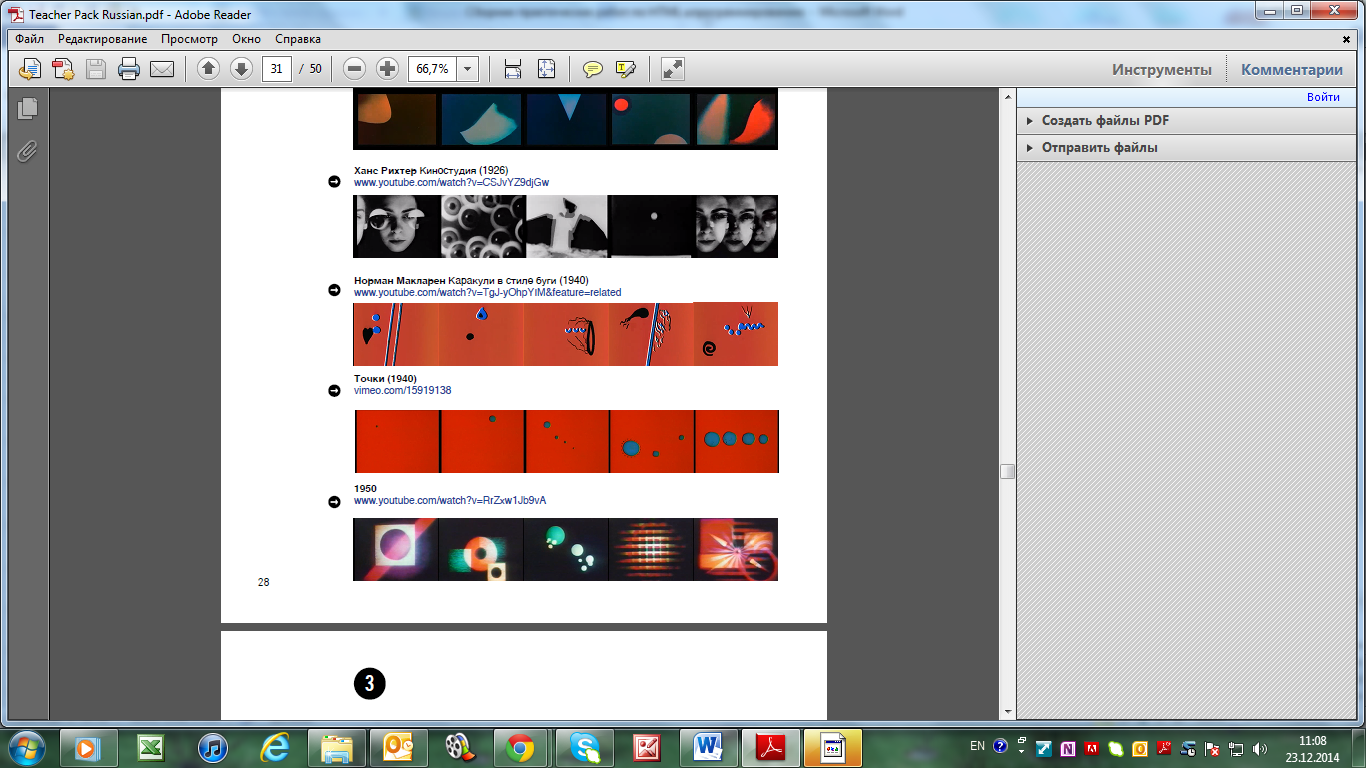1366x768 pixels.
Task: Click the zoom percentage field 66,7%
Action: click(432, 69)
